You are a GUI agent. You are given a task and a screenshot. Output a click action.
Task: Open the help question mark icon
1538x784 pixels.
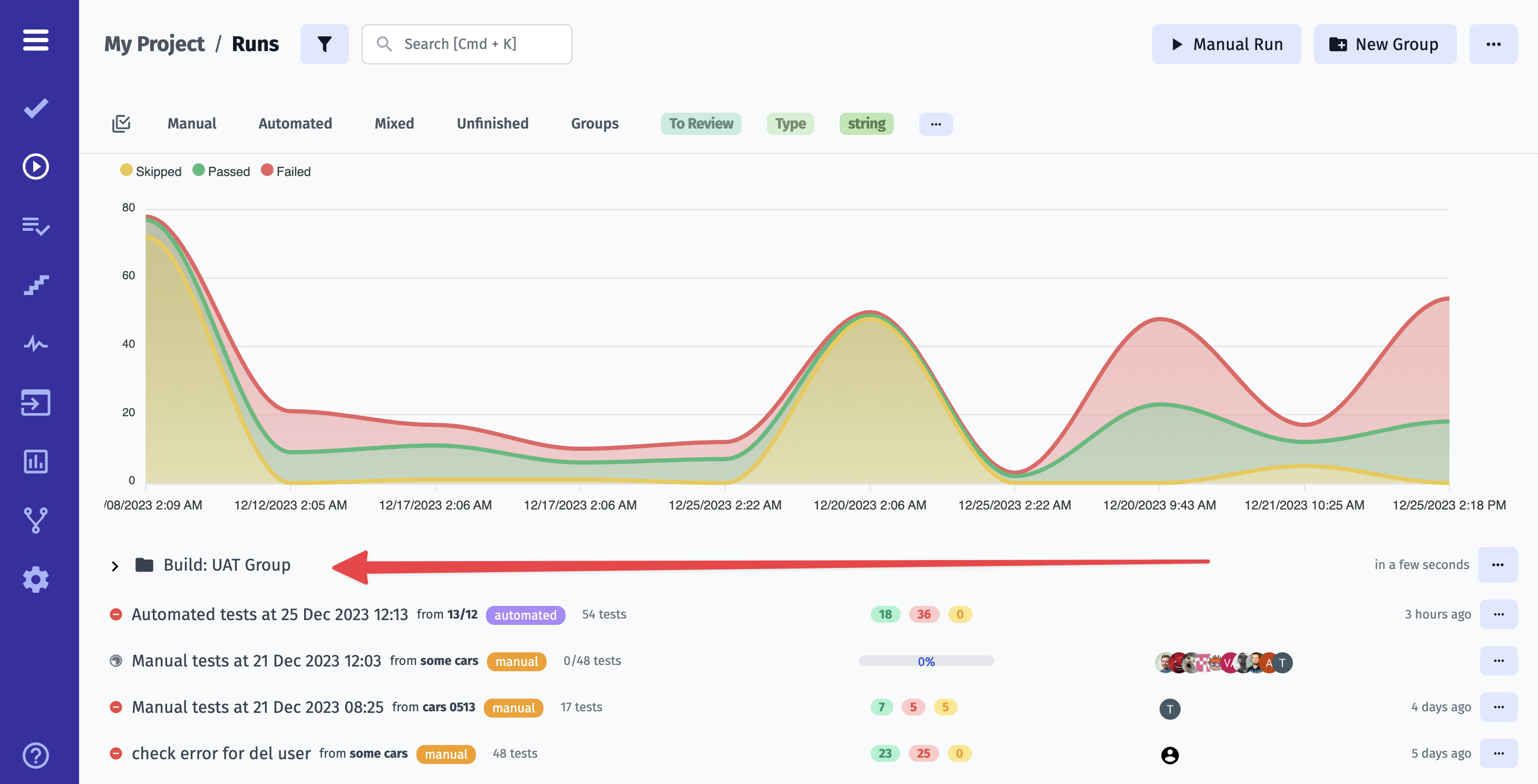tap(36, 756)
